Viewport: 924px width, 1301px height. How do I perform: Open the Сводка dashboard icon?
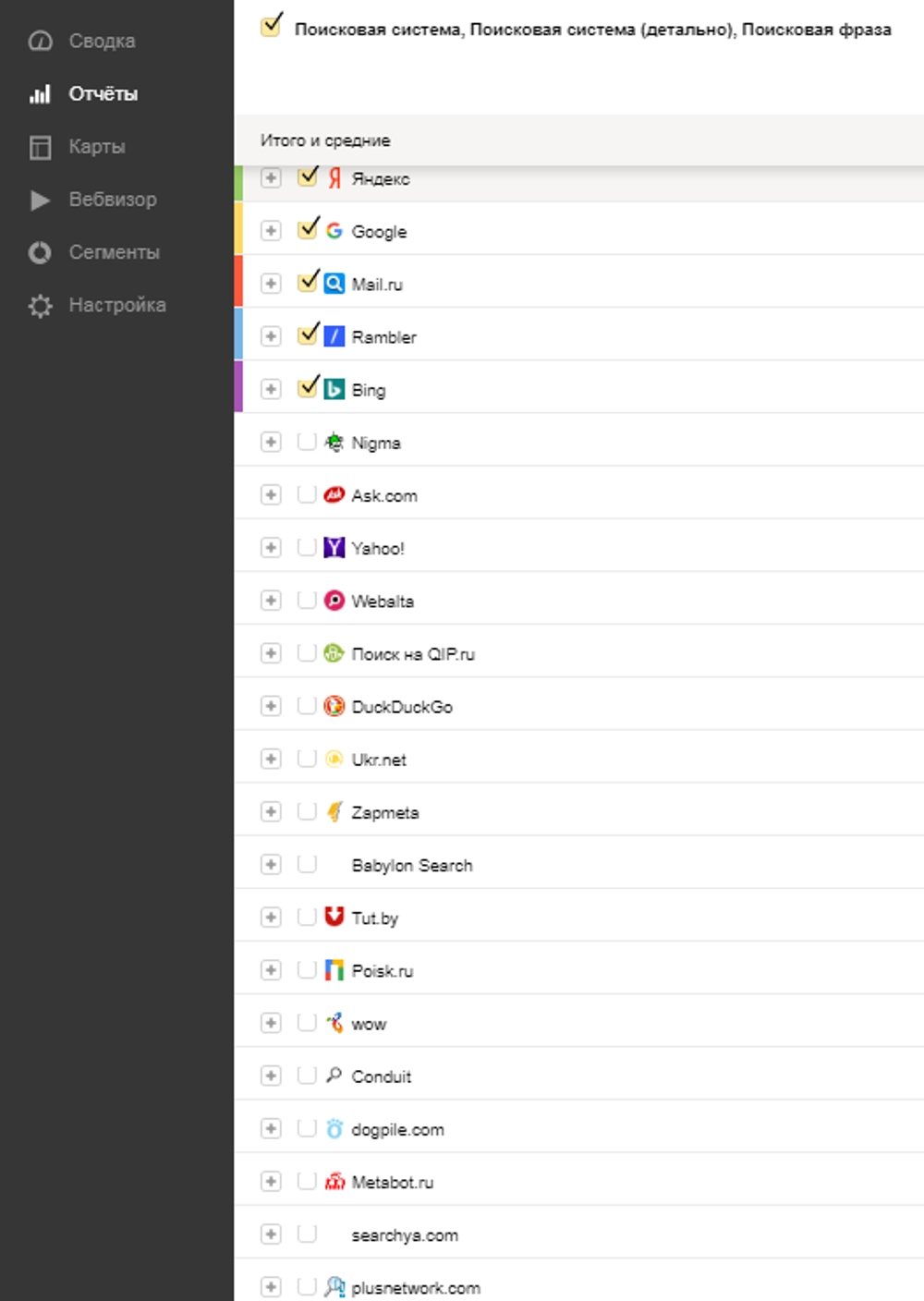[40, 41]
